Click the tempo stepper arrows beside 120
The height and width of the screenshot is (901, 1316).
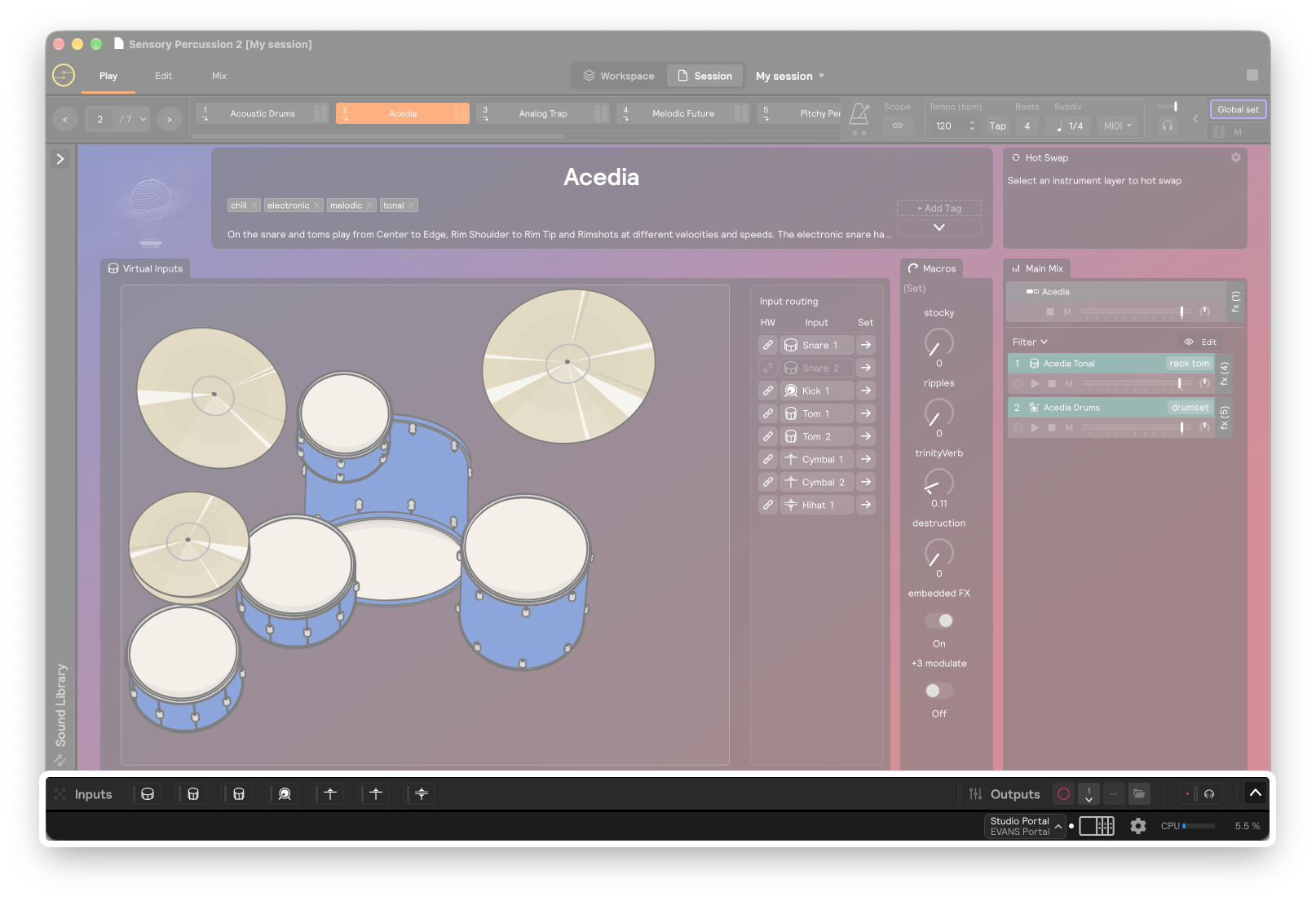click(x=972, y=126)
